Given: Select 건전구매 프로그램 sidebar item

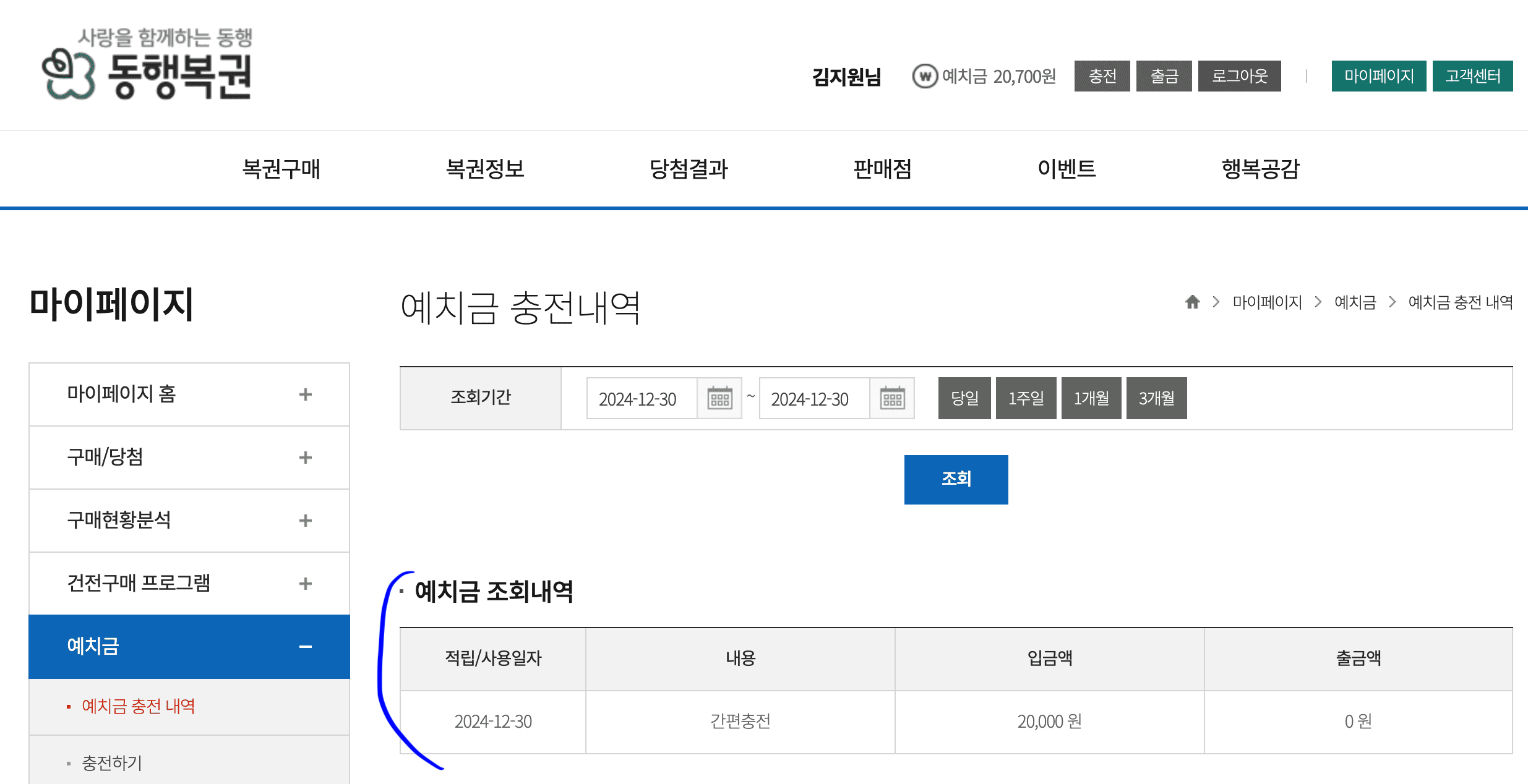Looking at the screenshot, I should [189, 584].
